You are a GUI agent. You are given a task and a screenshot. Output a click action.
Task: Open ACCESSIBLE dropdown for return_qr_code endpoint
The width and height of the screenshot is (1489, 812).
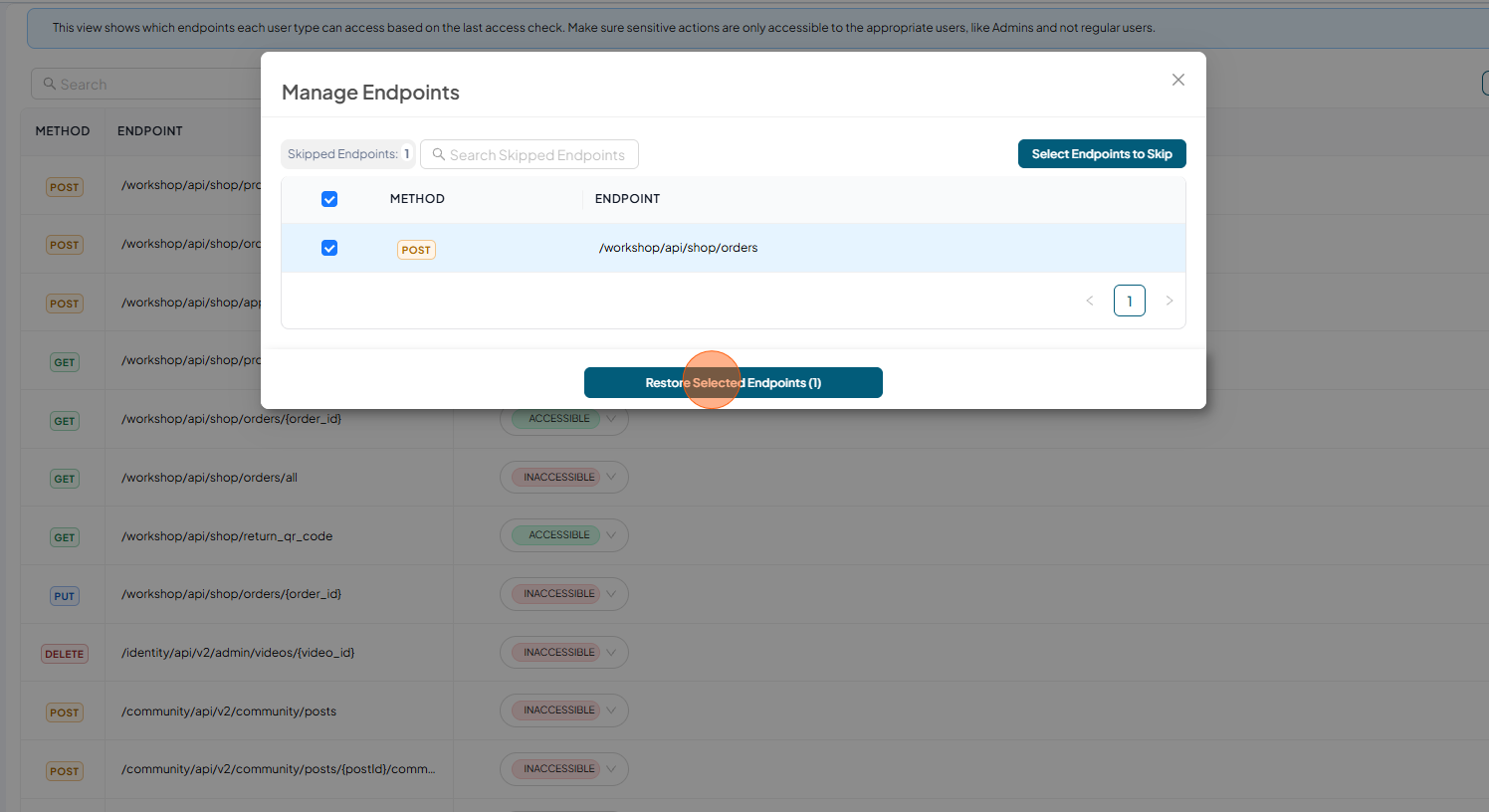pyautogui.click(x=564, y=535)
